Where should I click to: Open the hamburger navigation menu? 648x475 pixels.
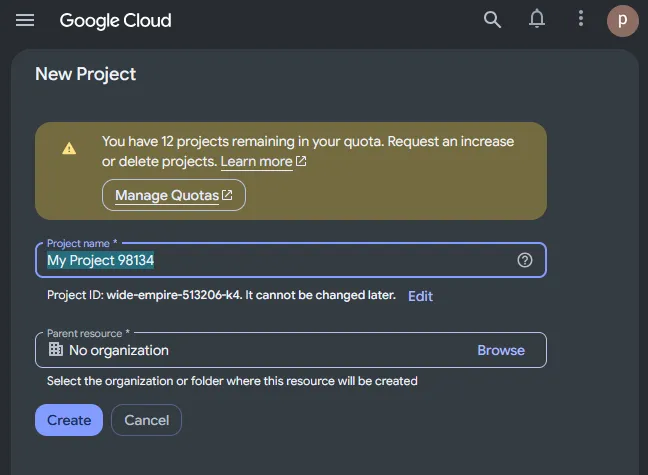click(25, 20)
